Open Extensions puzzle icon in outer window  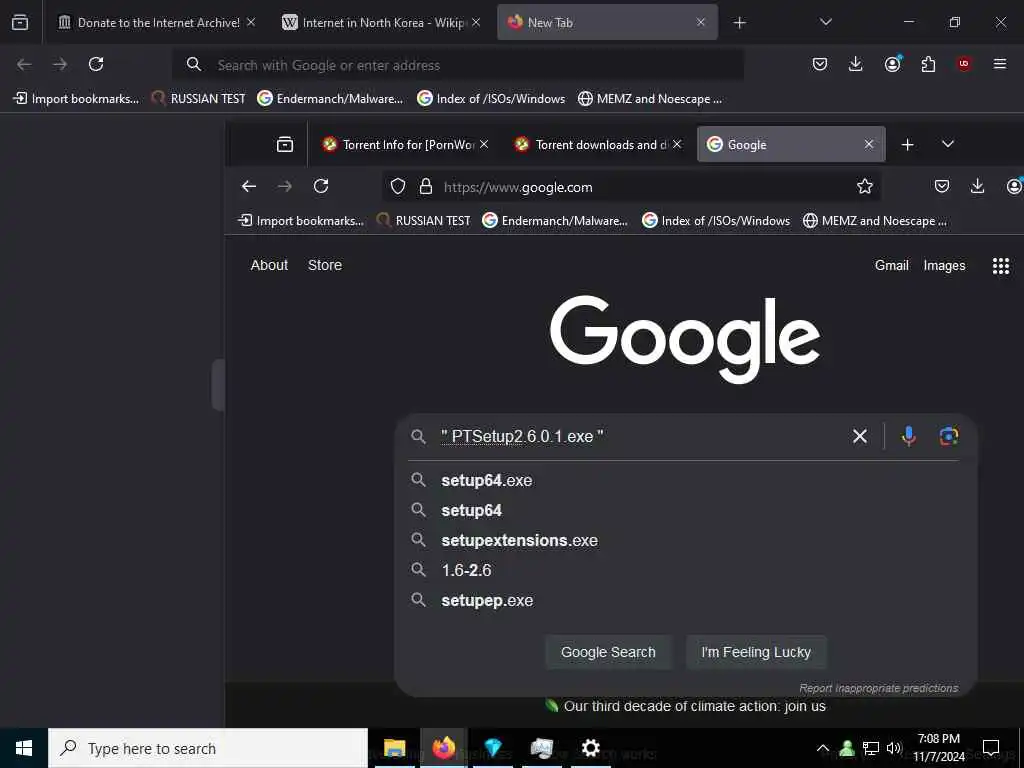point(928,64)
